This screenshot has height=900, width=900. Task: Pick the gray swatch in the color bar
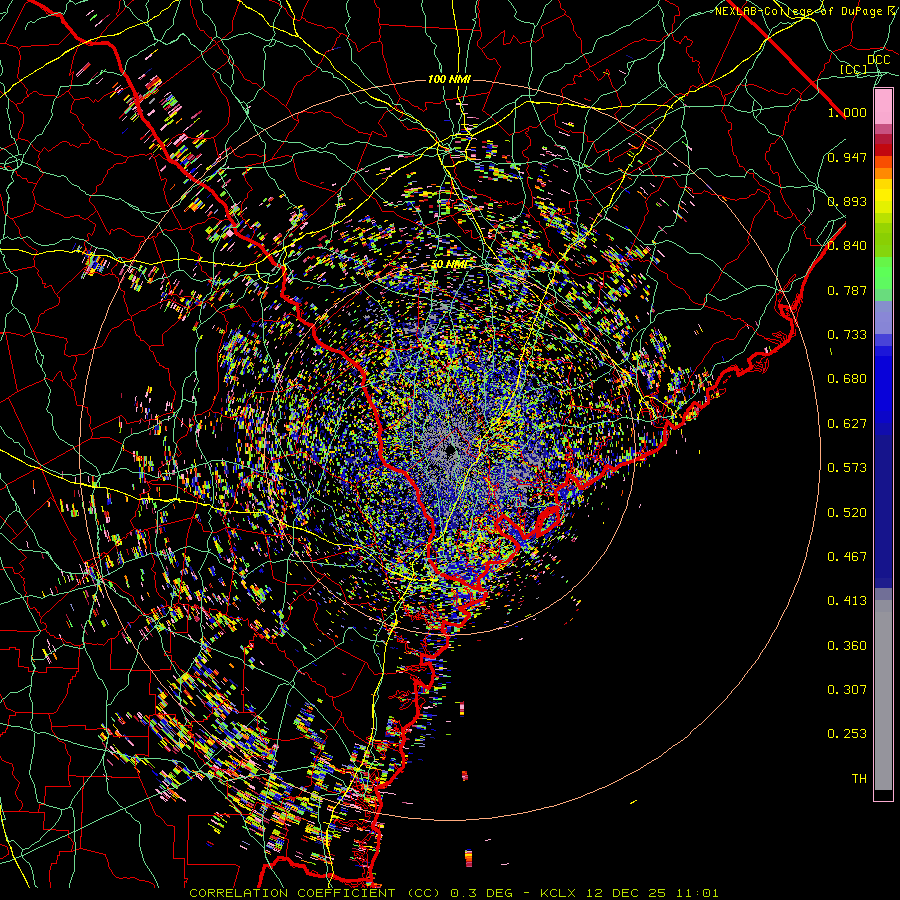pos(883,695)
